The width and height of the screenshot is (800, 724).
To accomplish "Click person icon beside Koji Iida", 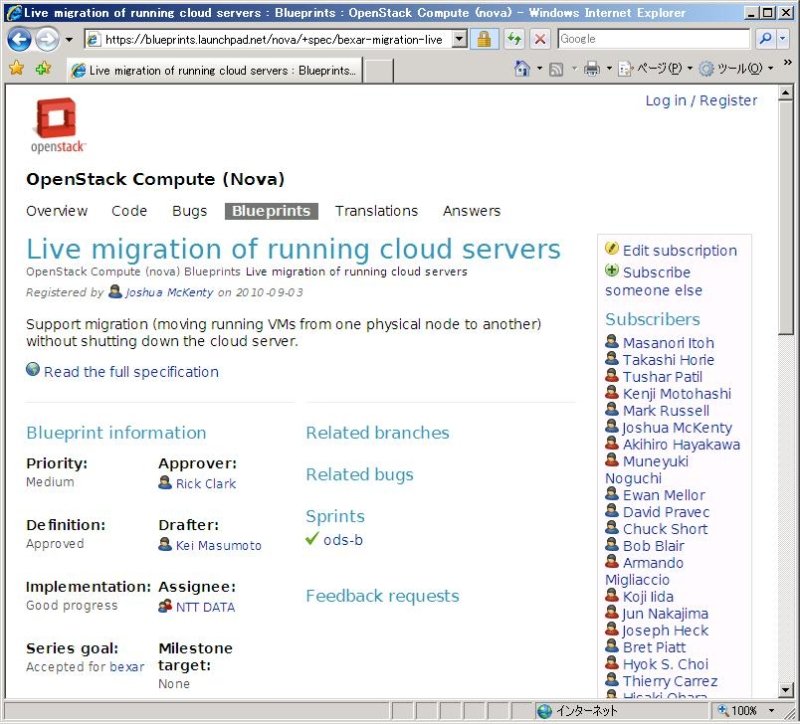I will tap(612, 594).
